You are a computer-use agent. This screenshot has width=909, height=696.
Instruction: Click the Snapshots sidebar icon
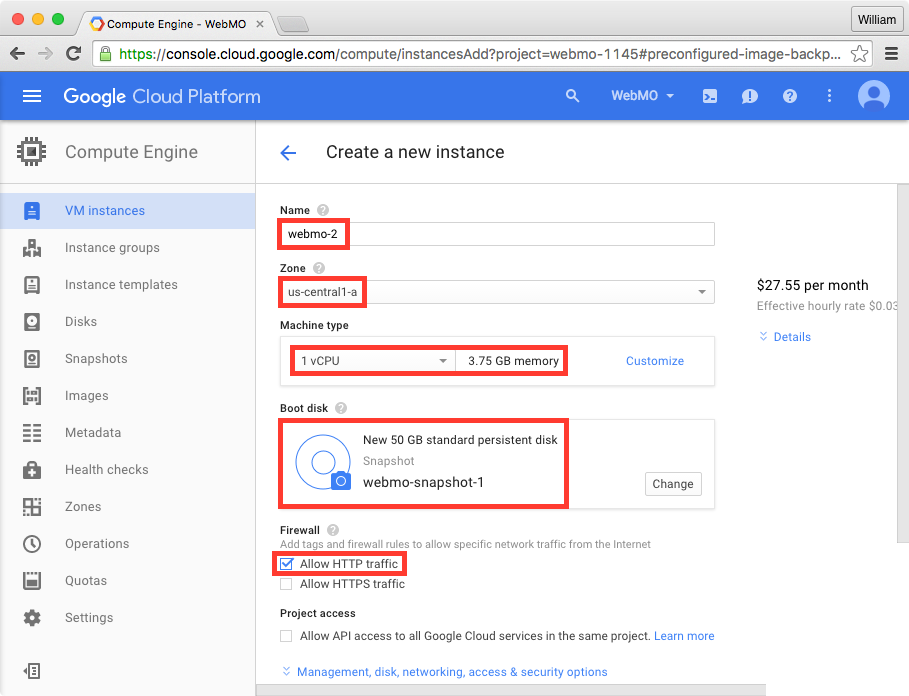tap(32, 359)
